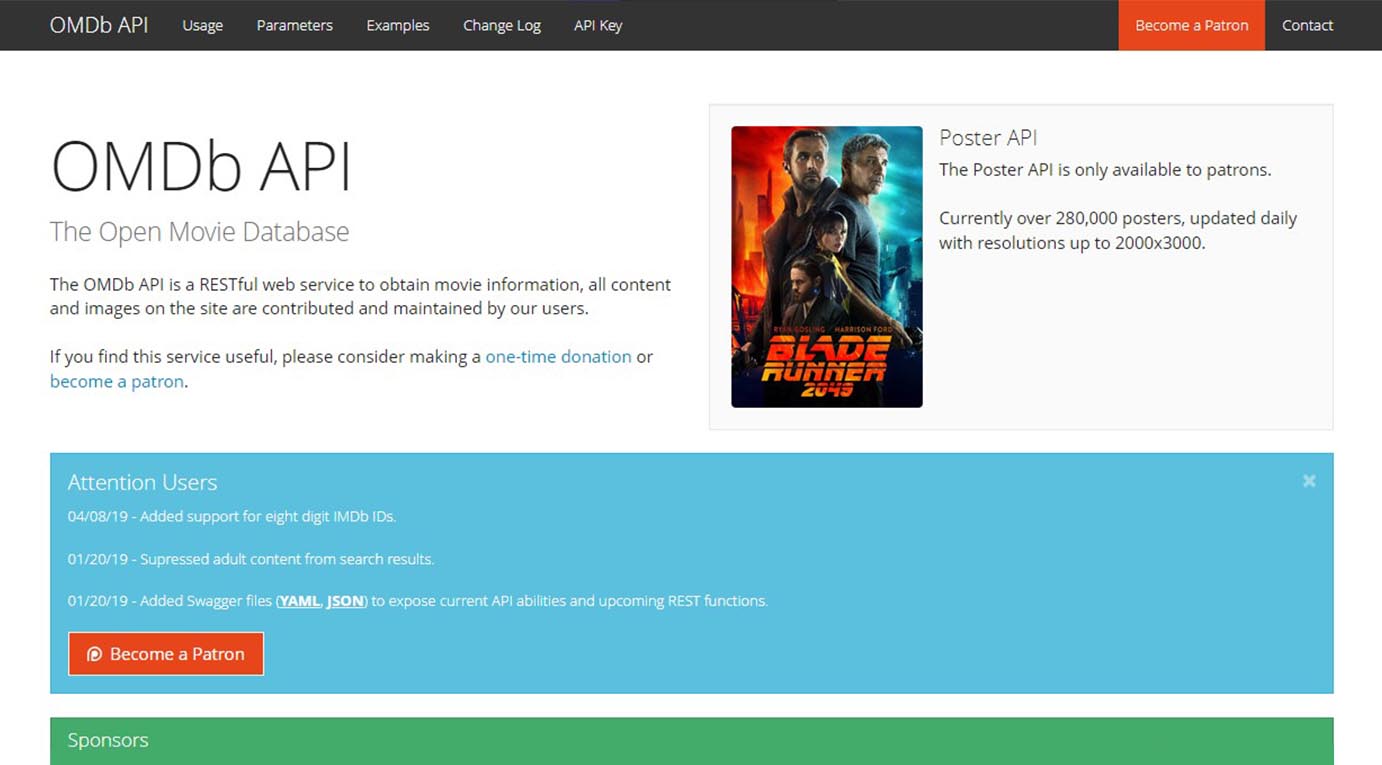Go to the Examples section
The image size is (1382, 765).
coord(398,25)
